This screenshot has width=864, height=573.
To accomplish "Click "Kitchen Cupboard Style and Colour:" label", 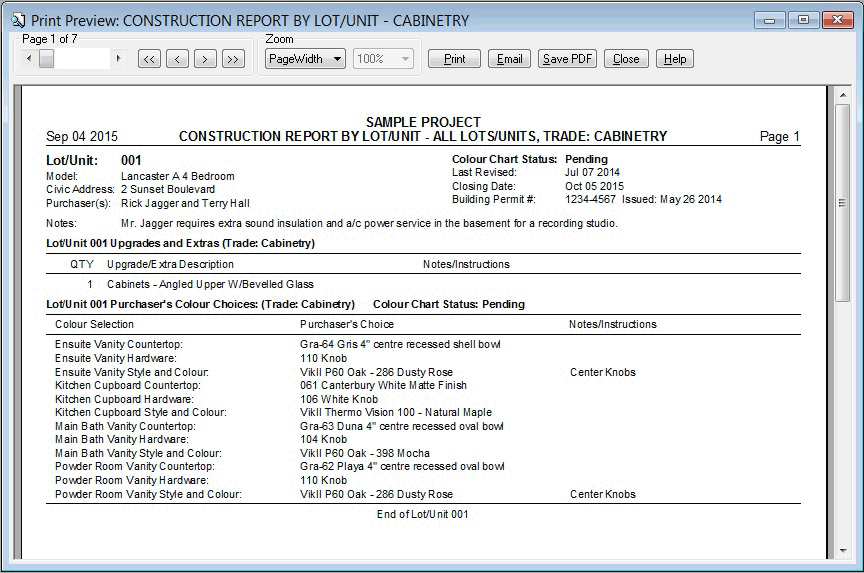I will 141,413.
